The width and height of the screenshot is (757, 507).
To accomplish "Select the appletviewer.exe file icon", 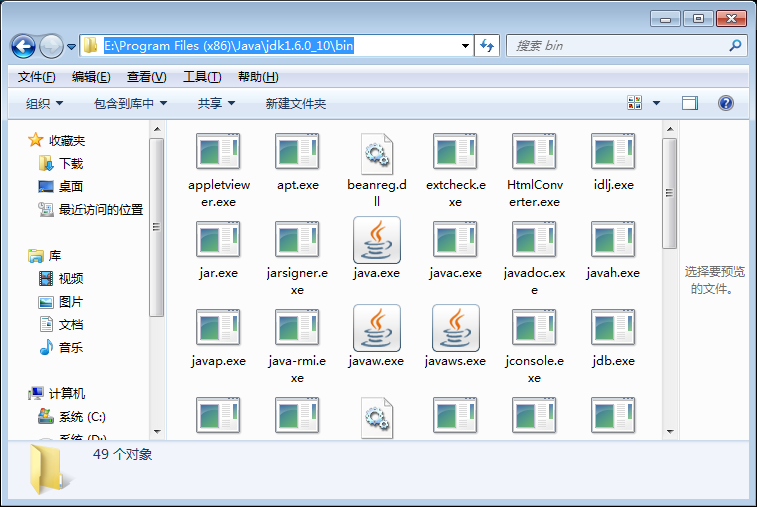I will tap(218, 152).
